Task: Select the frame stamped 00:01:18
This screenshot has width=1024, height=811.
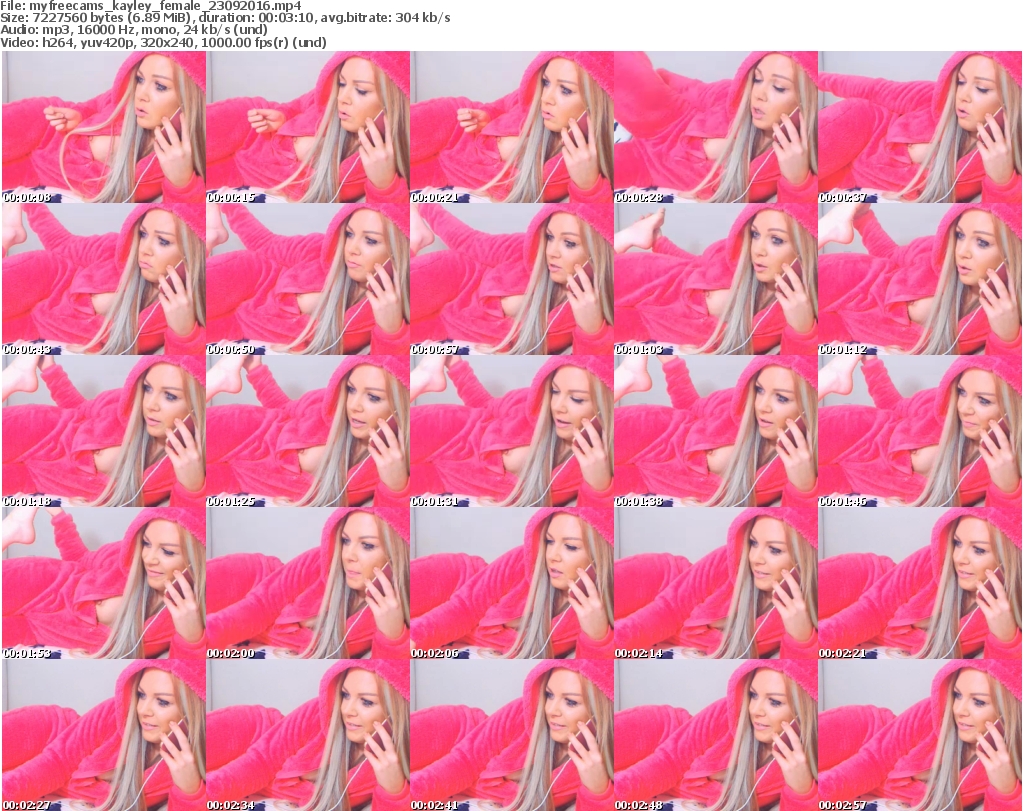Action: (104, 431)
